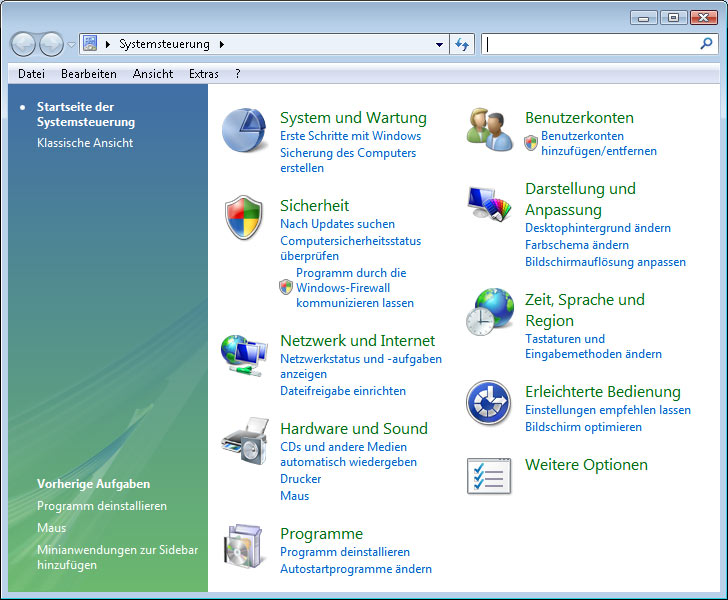Viewport: 728px width, 600px height.
Task: Click Autostartprogramme ändern
Action: point(356,568)
